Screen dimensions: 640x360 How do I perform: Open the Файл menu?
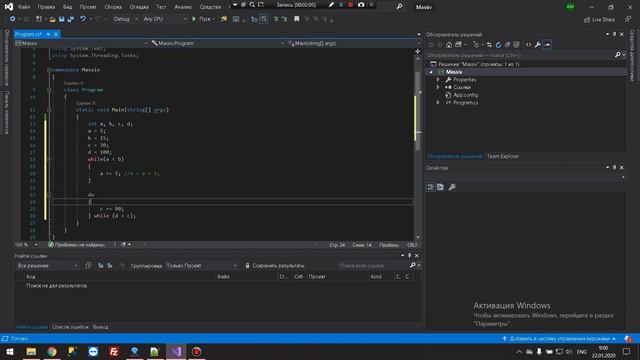pyautogui.click(x=24, y=7)
